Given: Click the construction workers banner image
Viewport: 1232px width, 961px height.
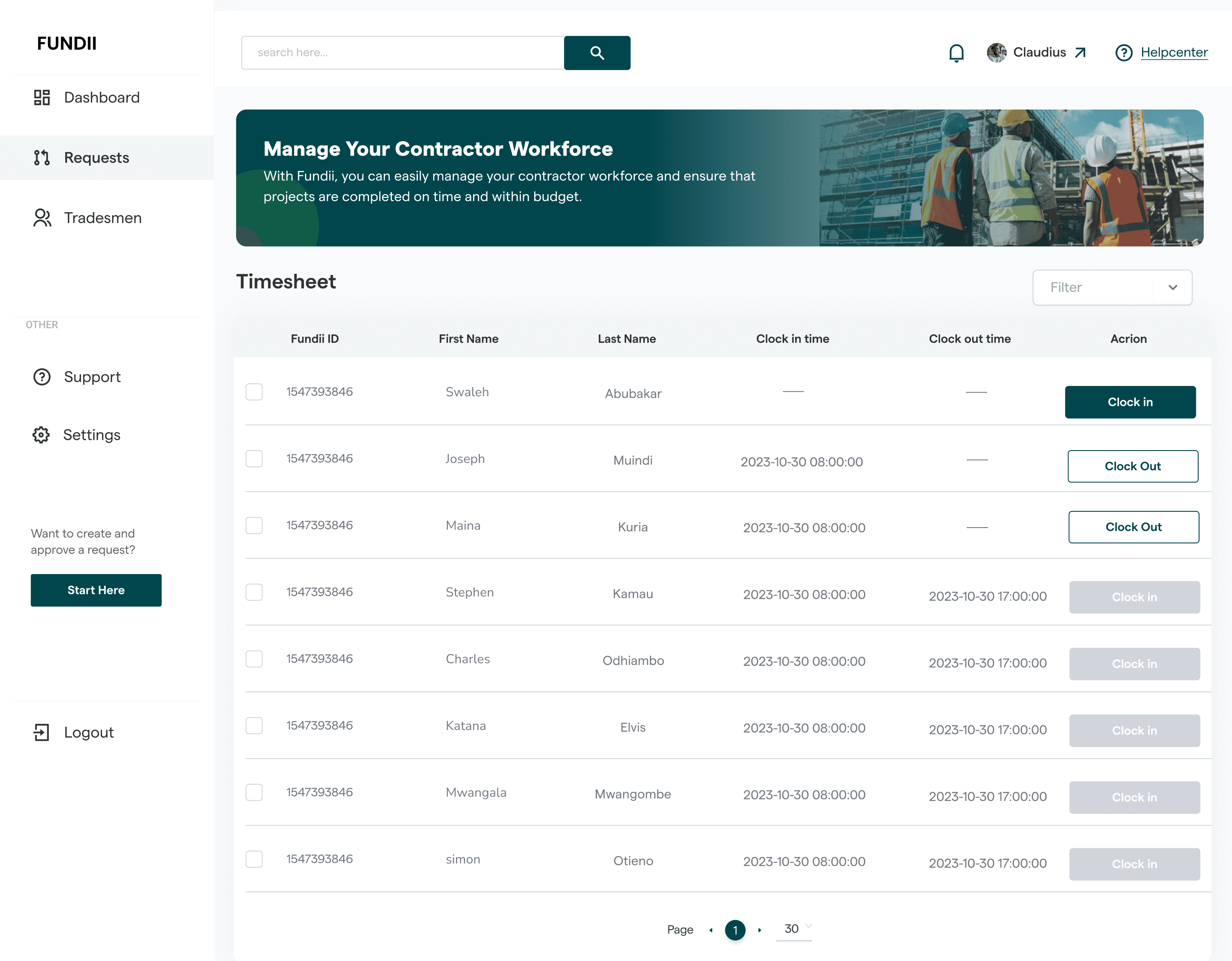Looking at the screenshot, I should pyautogui.click(x=1011, y=178).
